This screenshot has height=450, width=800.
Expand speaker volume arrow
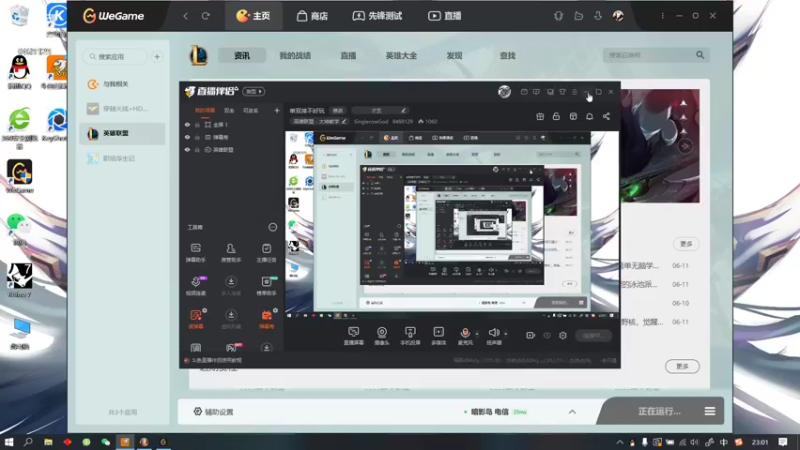click(x=506, y=334)
